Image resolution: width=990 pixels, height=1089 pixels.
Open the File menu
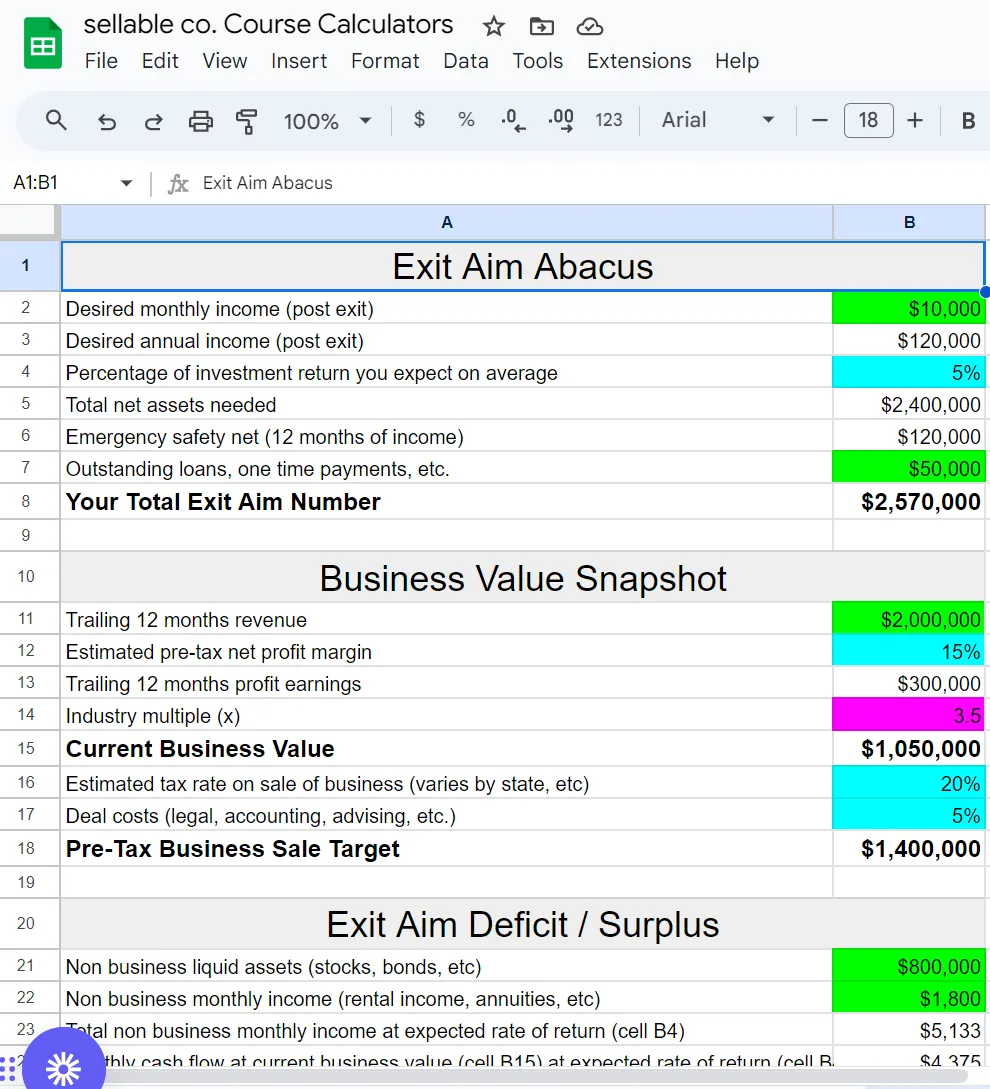(x=101, y=61)
